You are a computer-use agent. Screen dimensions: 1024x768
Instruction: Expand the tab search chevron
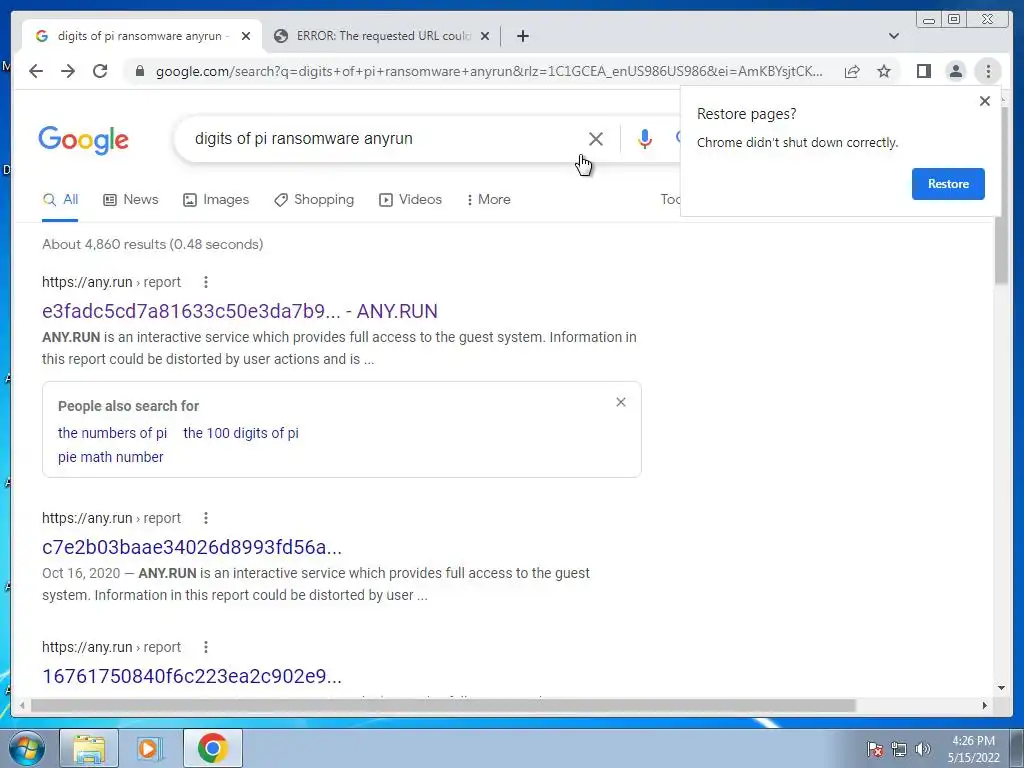894,36
